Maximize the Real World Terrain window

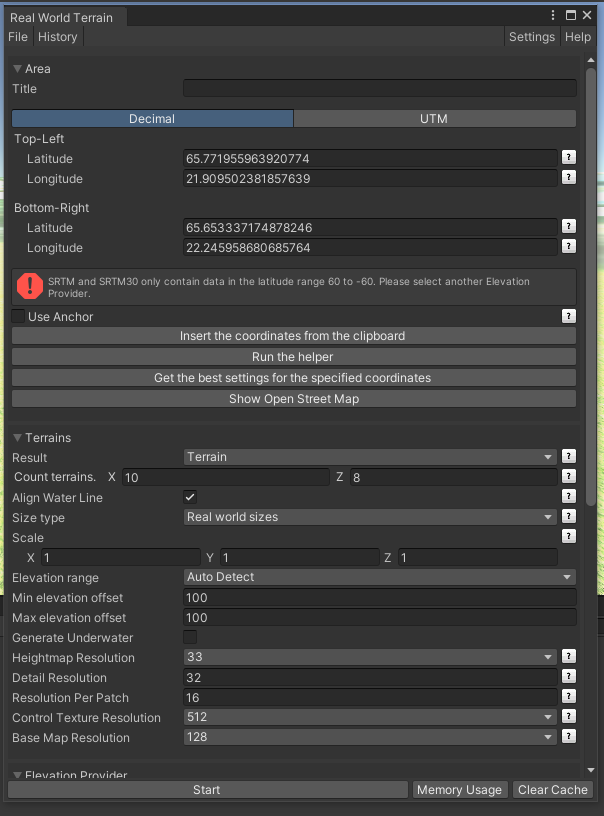point(571,15)
